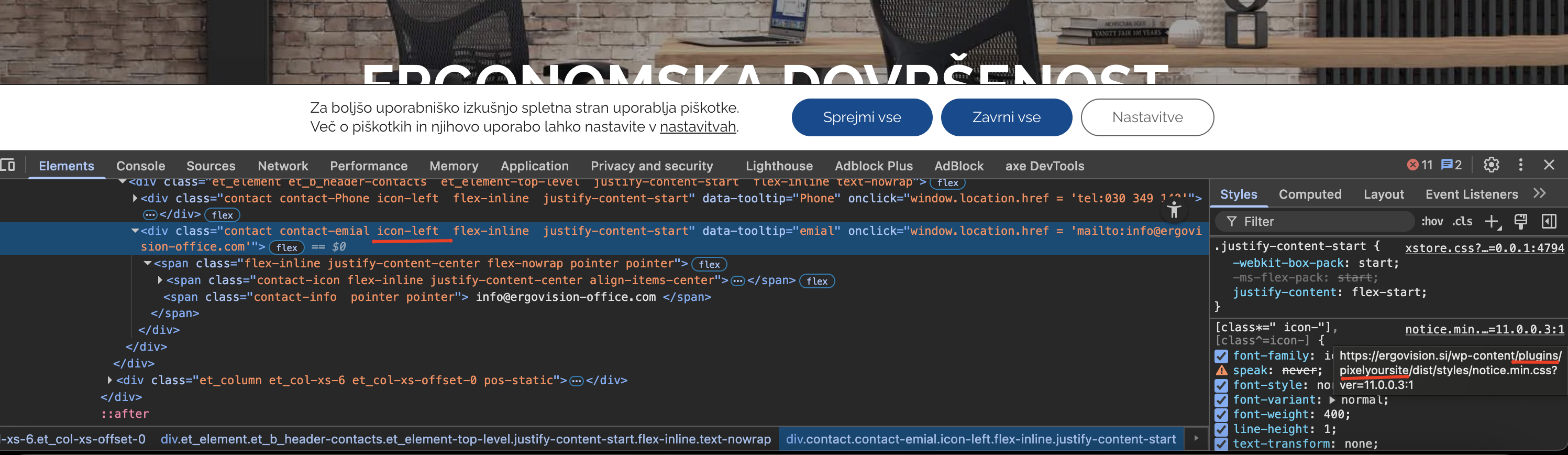Show more Styles pane tabs chevron

pos(1539,194)
